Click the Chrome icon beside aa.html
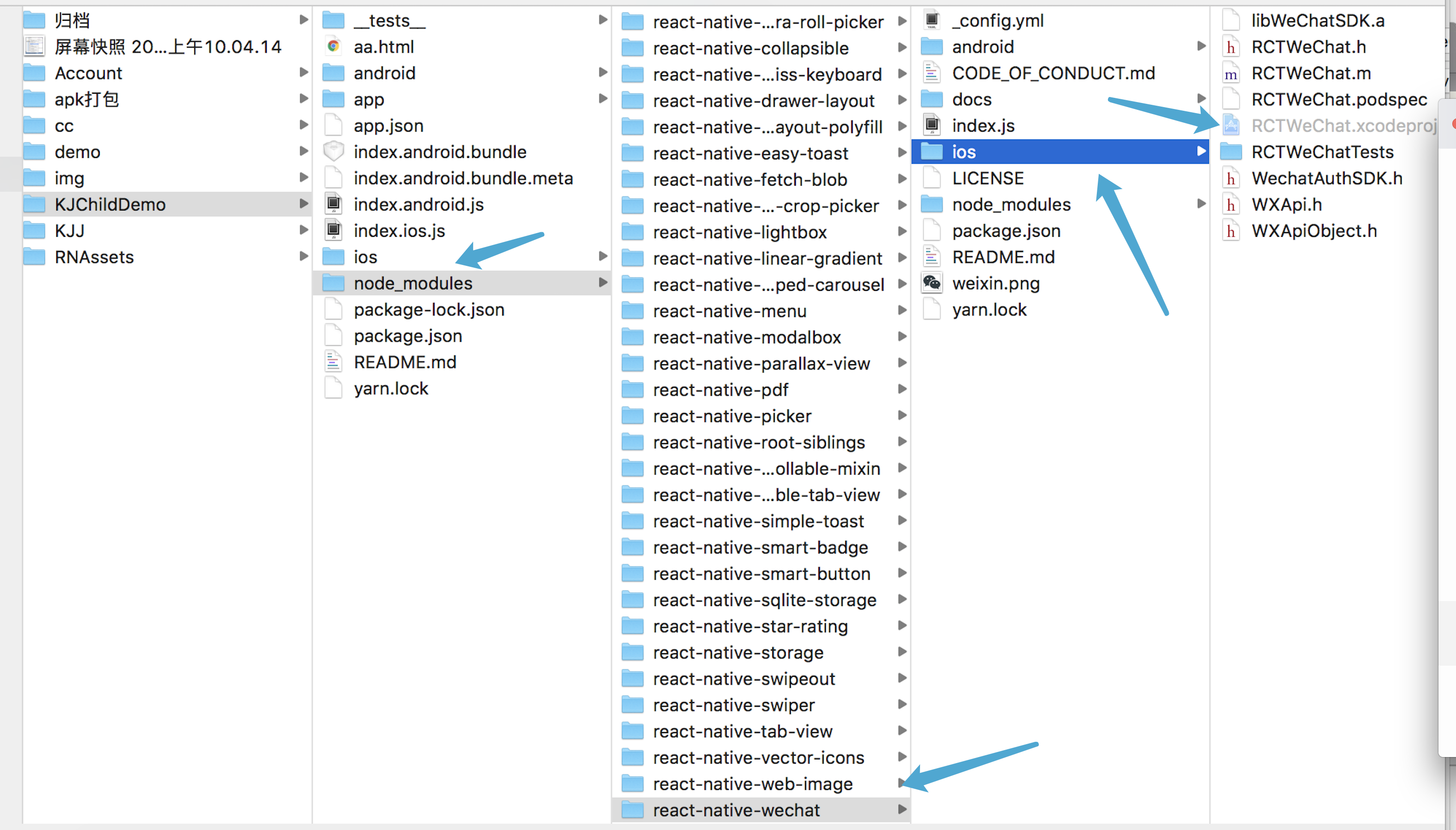 (333, 46)
